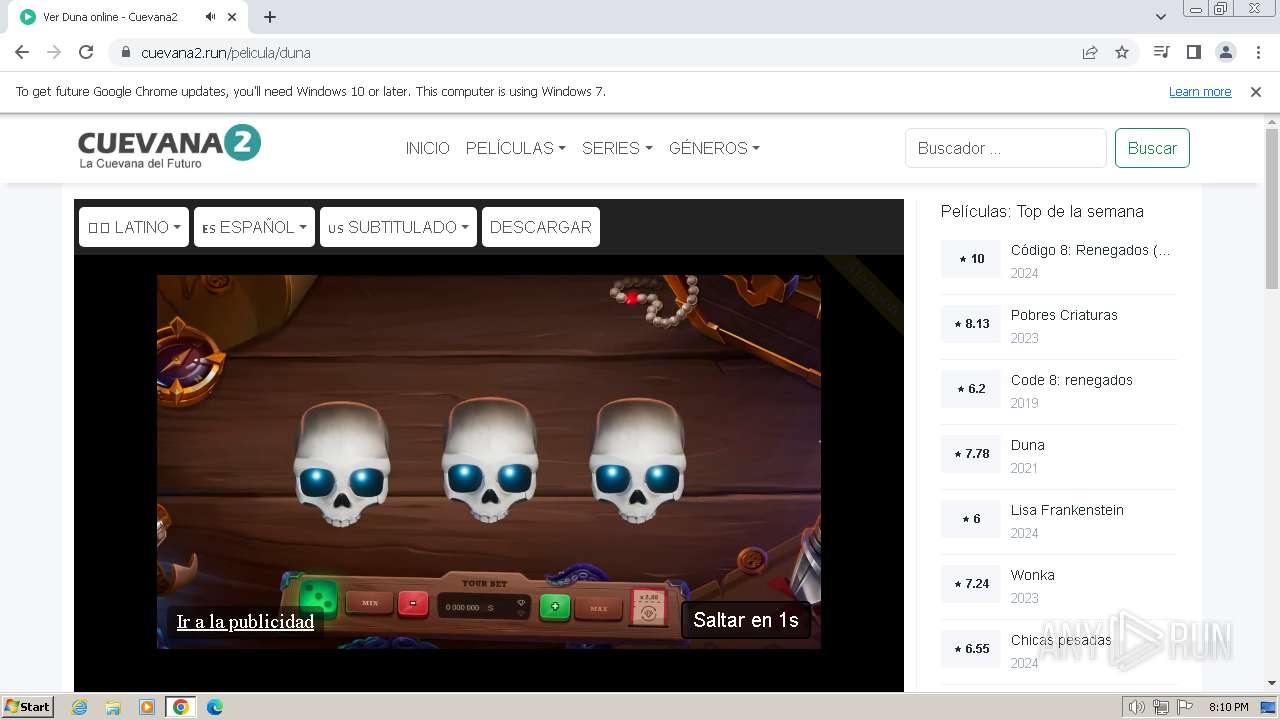Open Windows Media Player from taskbar
1280x720 pixels.
147,707
